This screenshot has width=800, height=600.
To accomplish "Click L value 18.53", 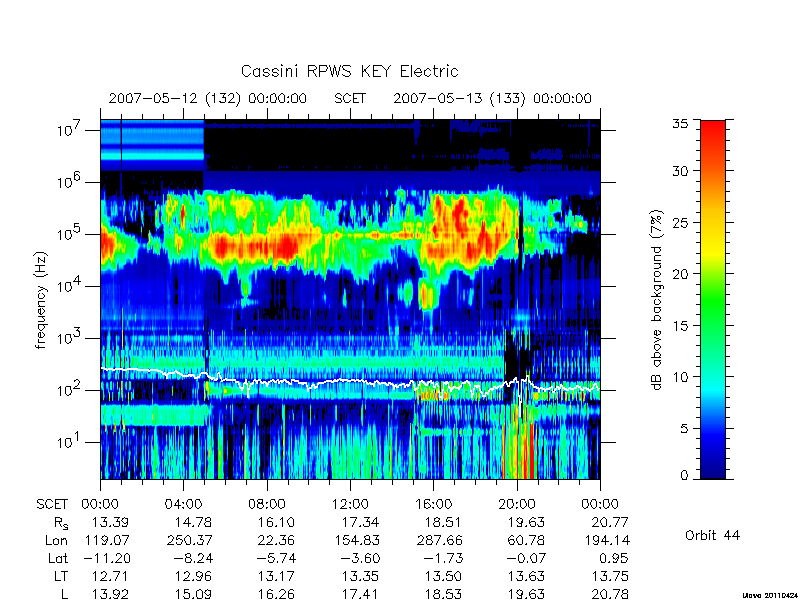I will tap(443, 594).
